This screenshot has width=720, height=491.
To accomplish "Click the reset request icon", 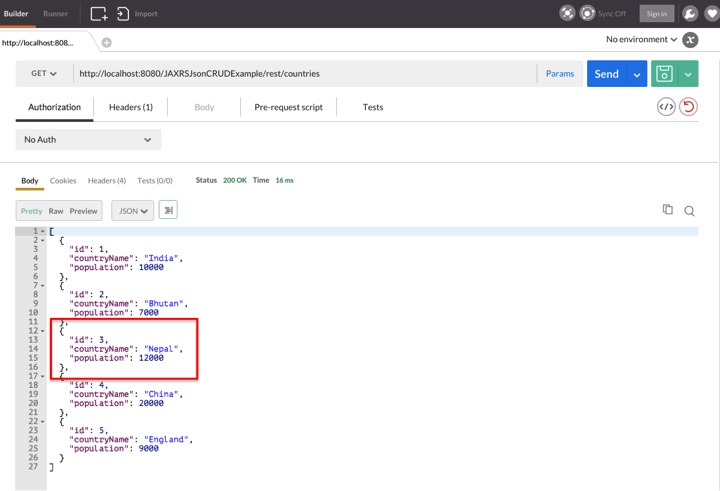I will (x=688, y=107).
